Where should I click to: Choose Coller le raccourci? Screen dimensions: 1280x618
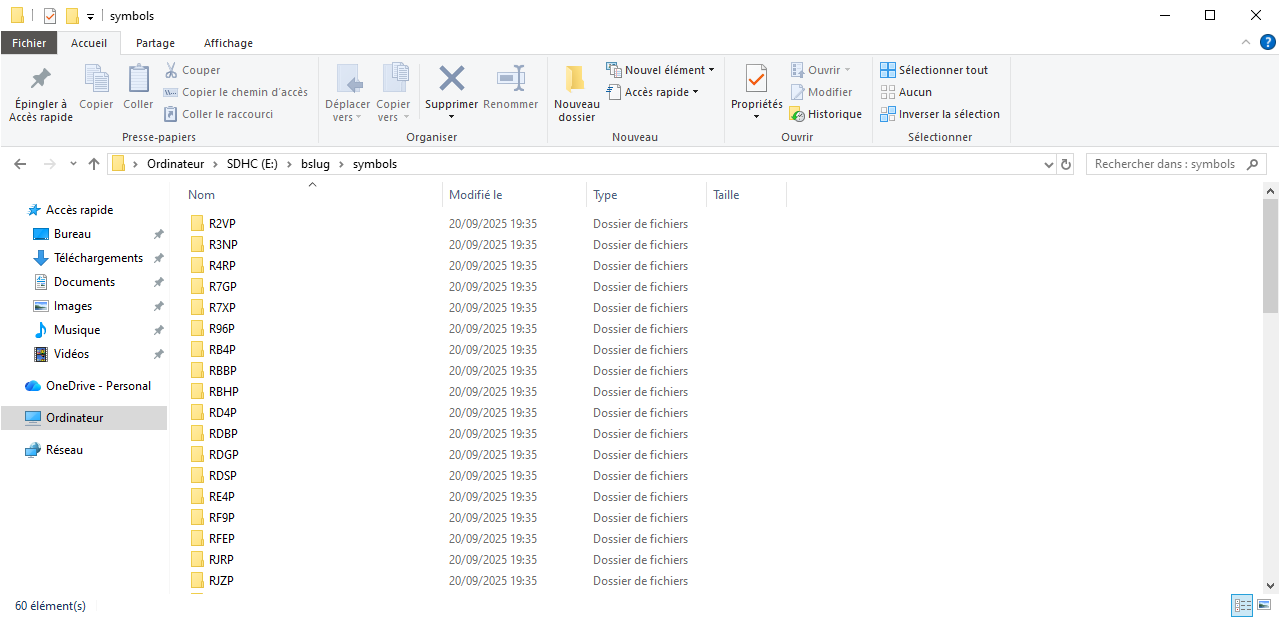pos(218,114)
